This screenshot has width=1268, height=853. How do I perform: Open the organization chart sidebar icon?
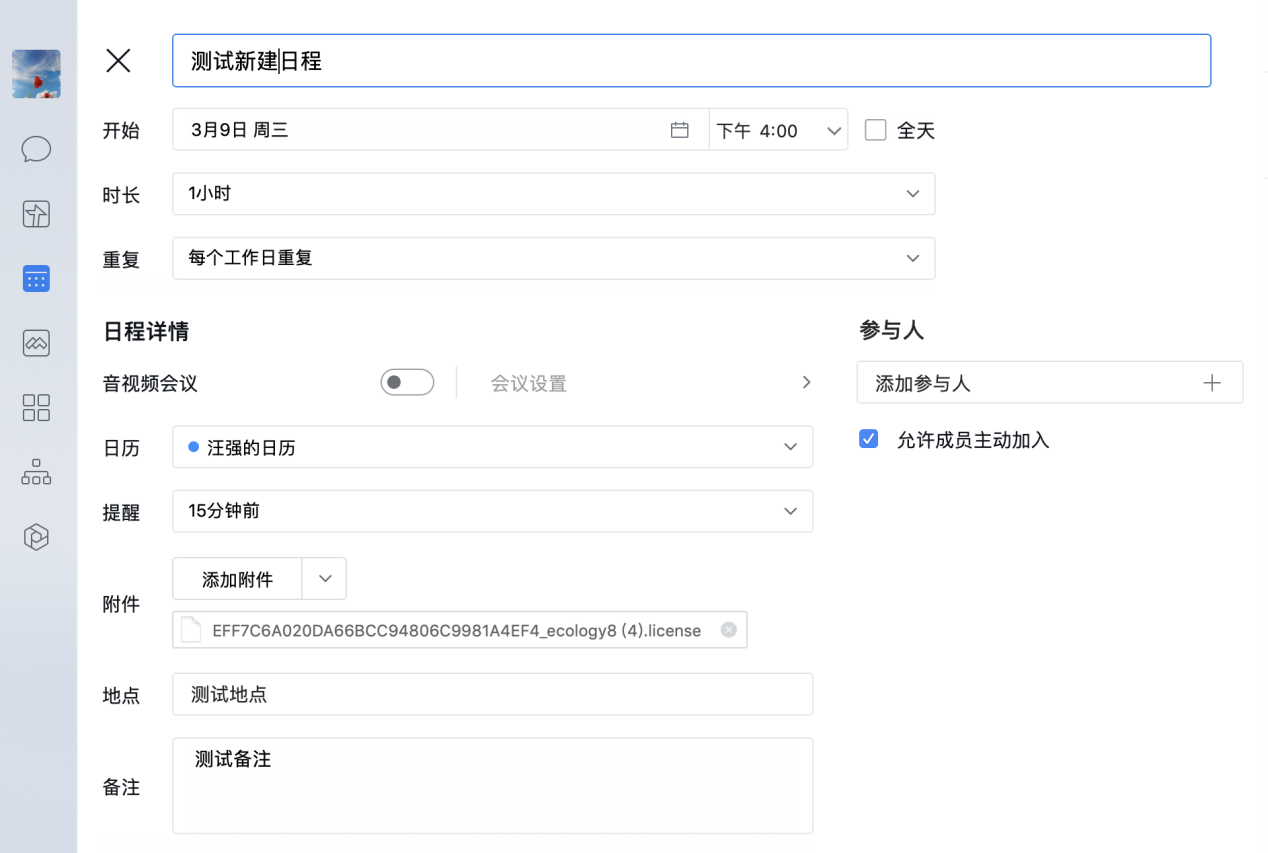click(x=36, y=472)
